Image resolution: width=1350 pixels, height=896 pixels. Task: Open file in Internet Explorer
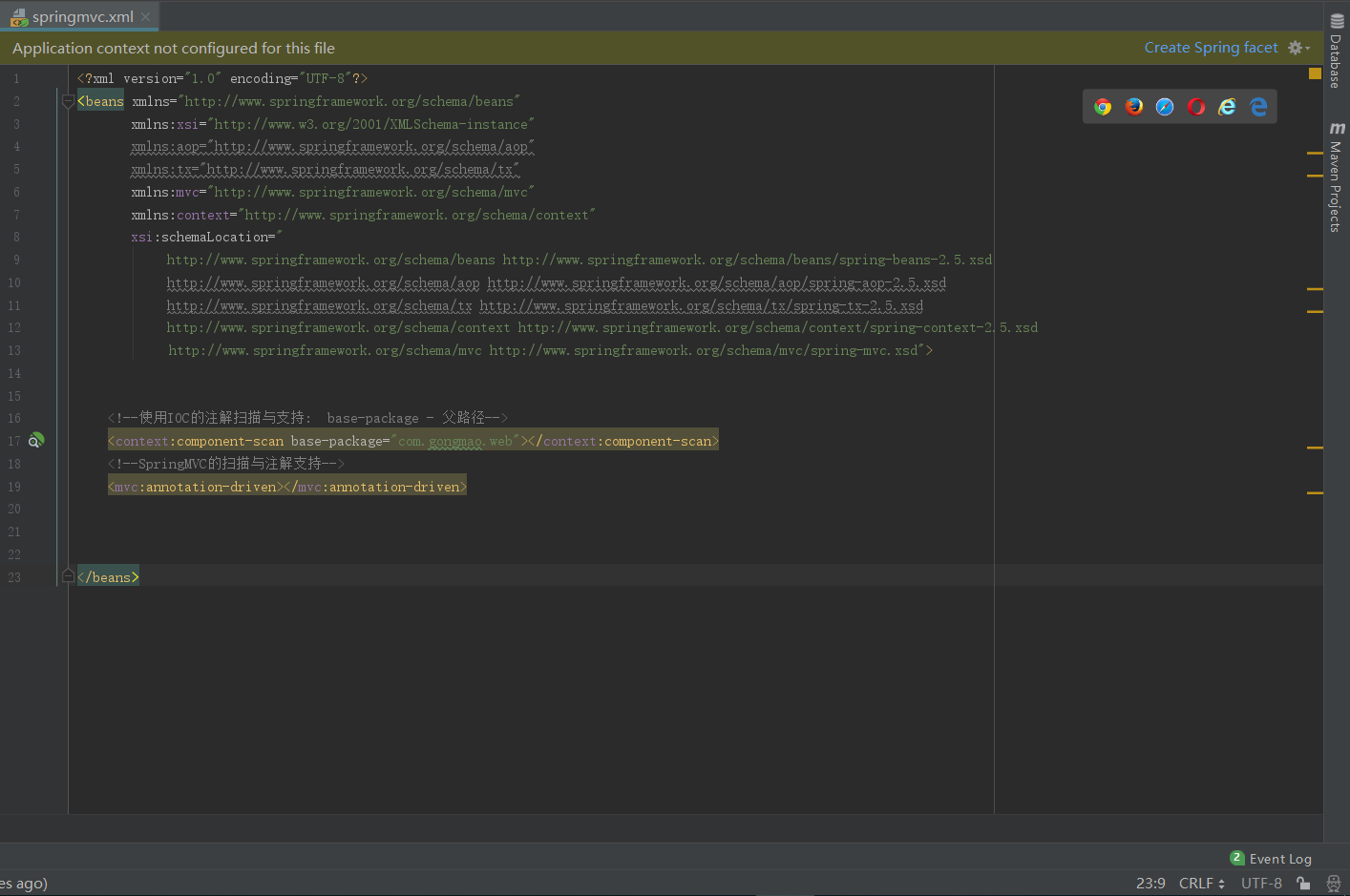click(x=1227, y=107)
